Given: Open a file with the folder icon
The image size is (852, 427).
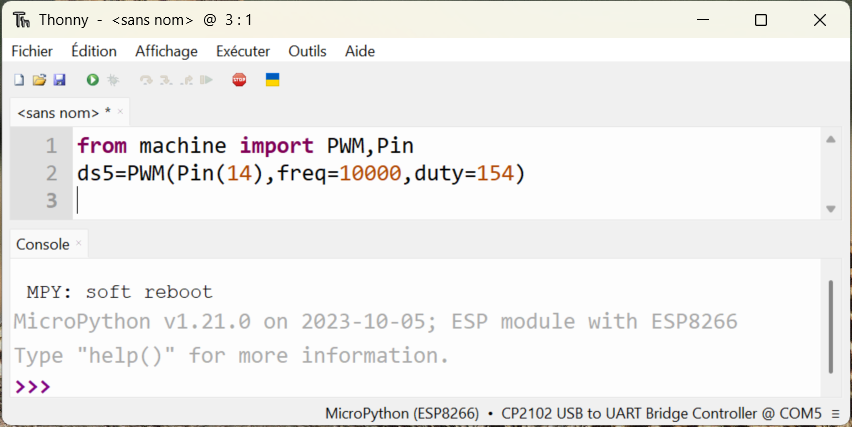Looking at the screenshot, I should [x=39, y=80].
